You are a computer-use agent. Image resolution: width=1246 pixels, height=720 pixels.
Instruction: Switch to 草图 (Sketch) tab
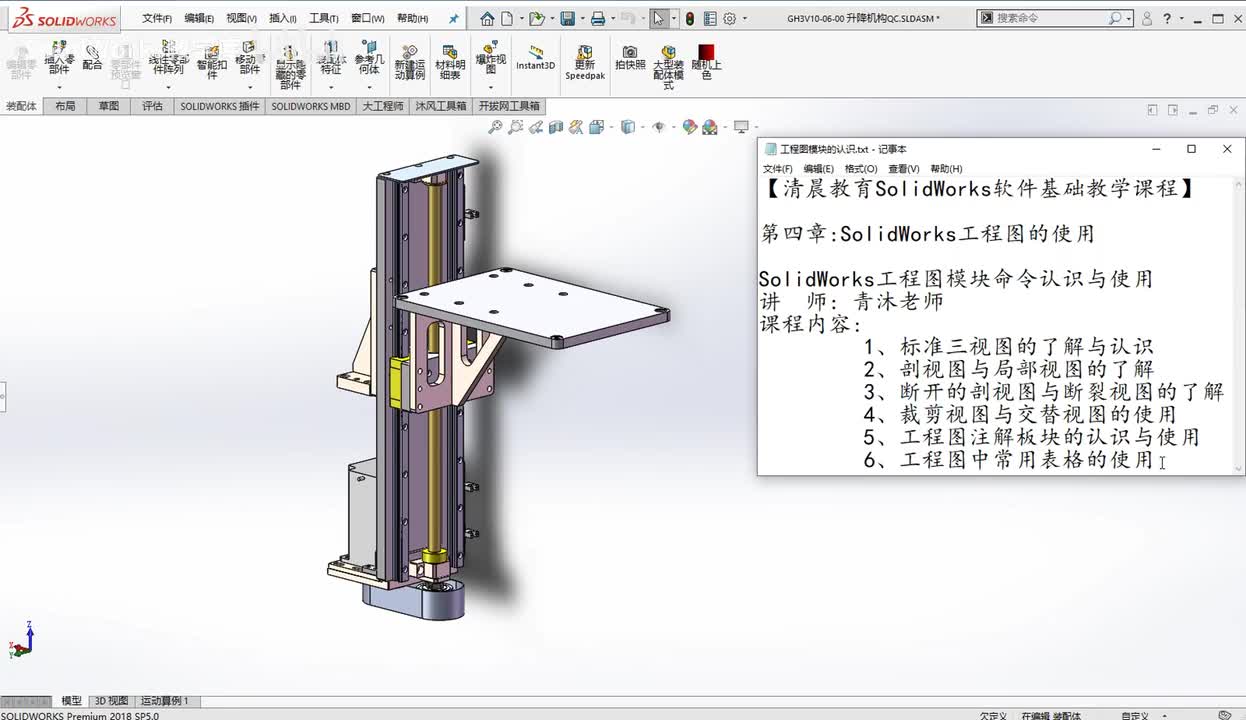point(108,106)
